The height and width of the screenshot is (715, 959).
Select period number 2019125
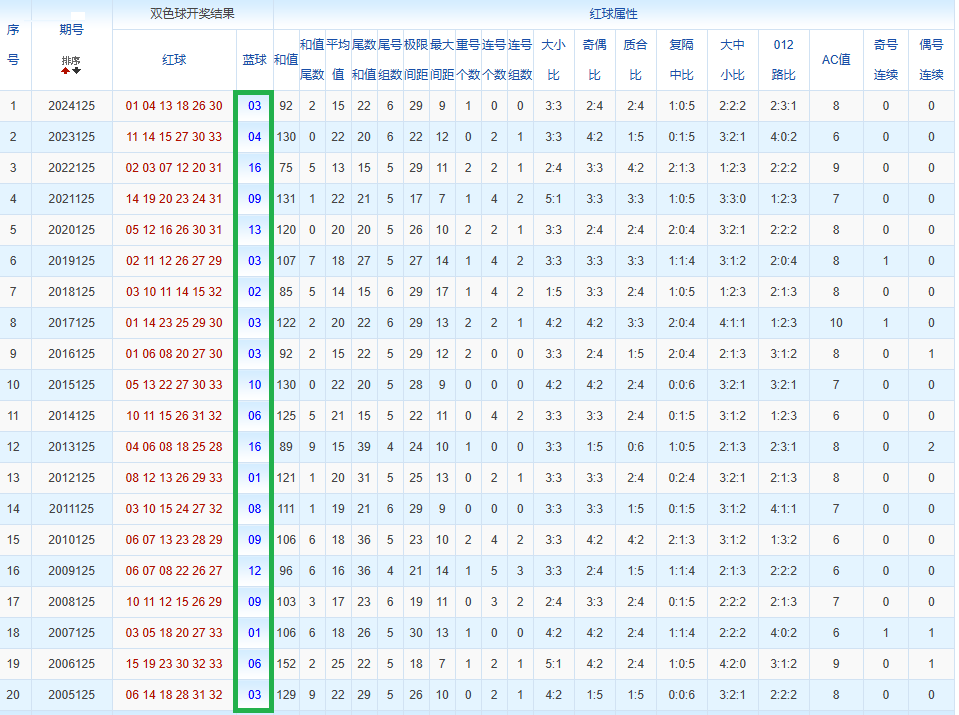pos(72,261)
